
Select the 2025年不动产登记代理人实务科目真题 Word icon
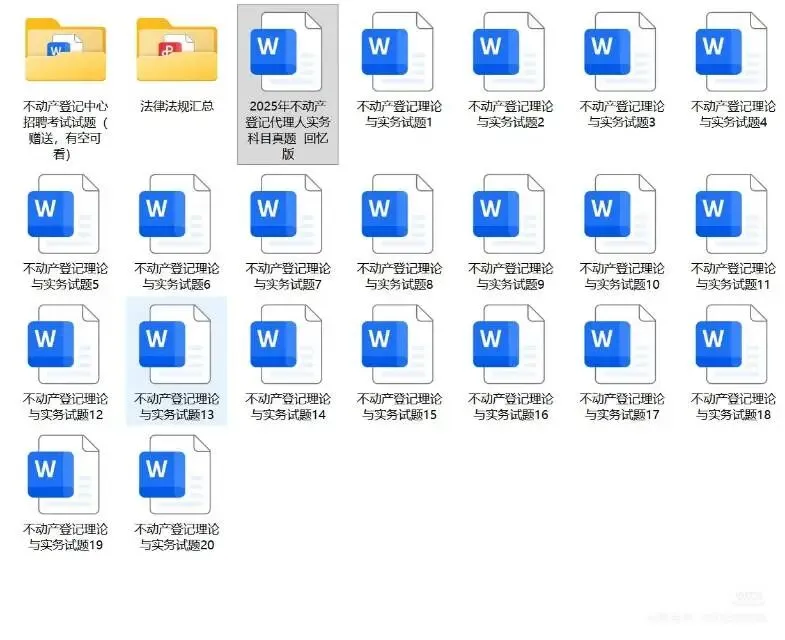(286, 52)
